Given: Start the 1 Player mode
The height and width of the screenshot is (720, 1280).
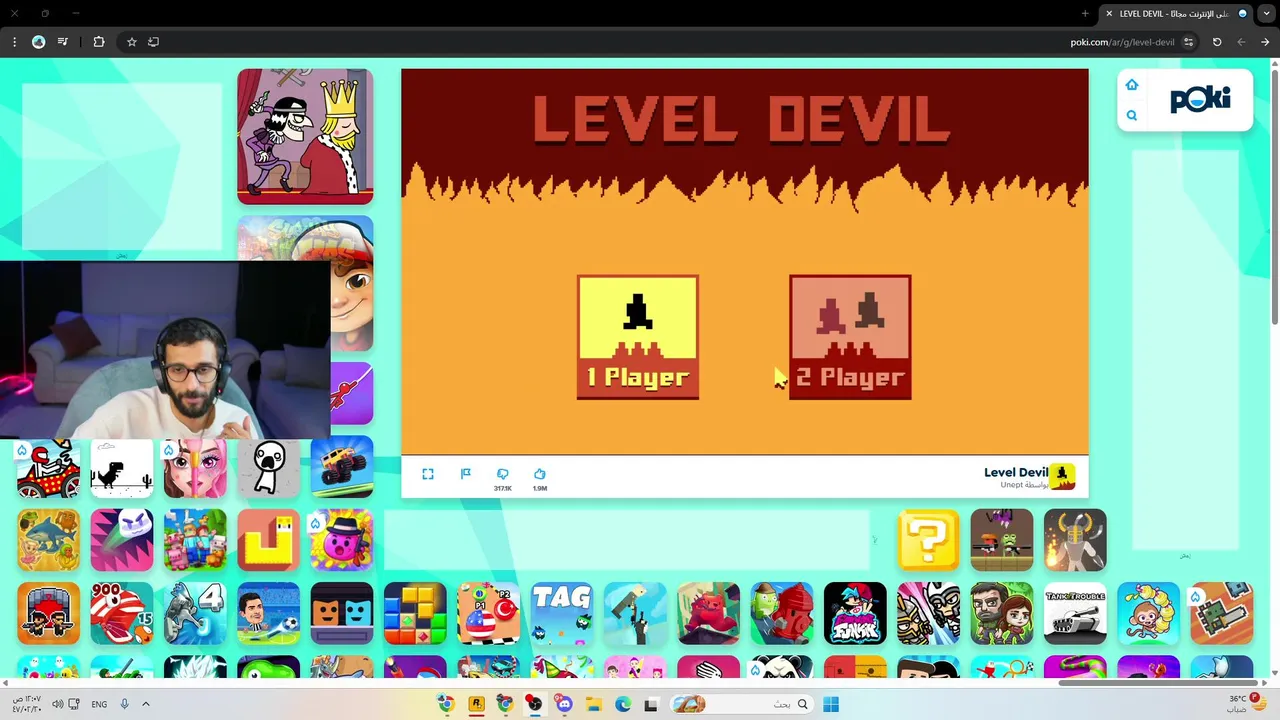Looking at the screenshot, I should click(x=638, y=338).
